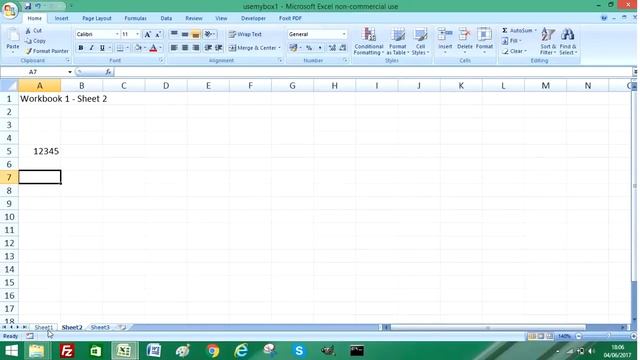Screen dimensions: 640x360
Task: Apply red font color icon
Action: click(153, 48)
